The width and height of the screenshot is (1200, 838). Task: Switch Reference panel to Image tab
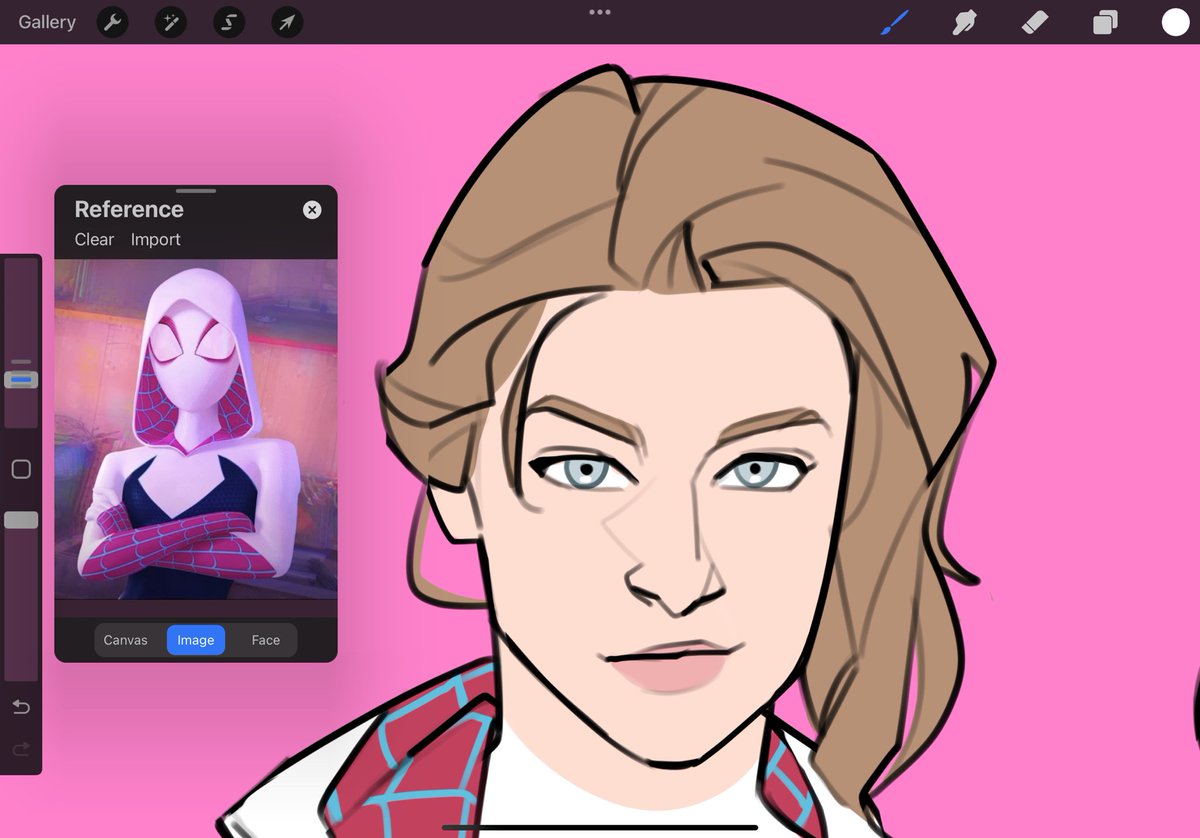[196, 640]
